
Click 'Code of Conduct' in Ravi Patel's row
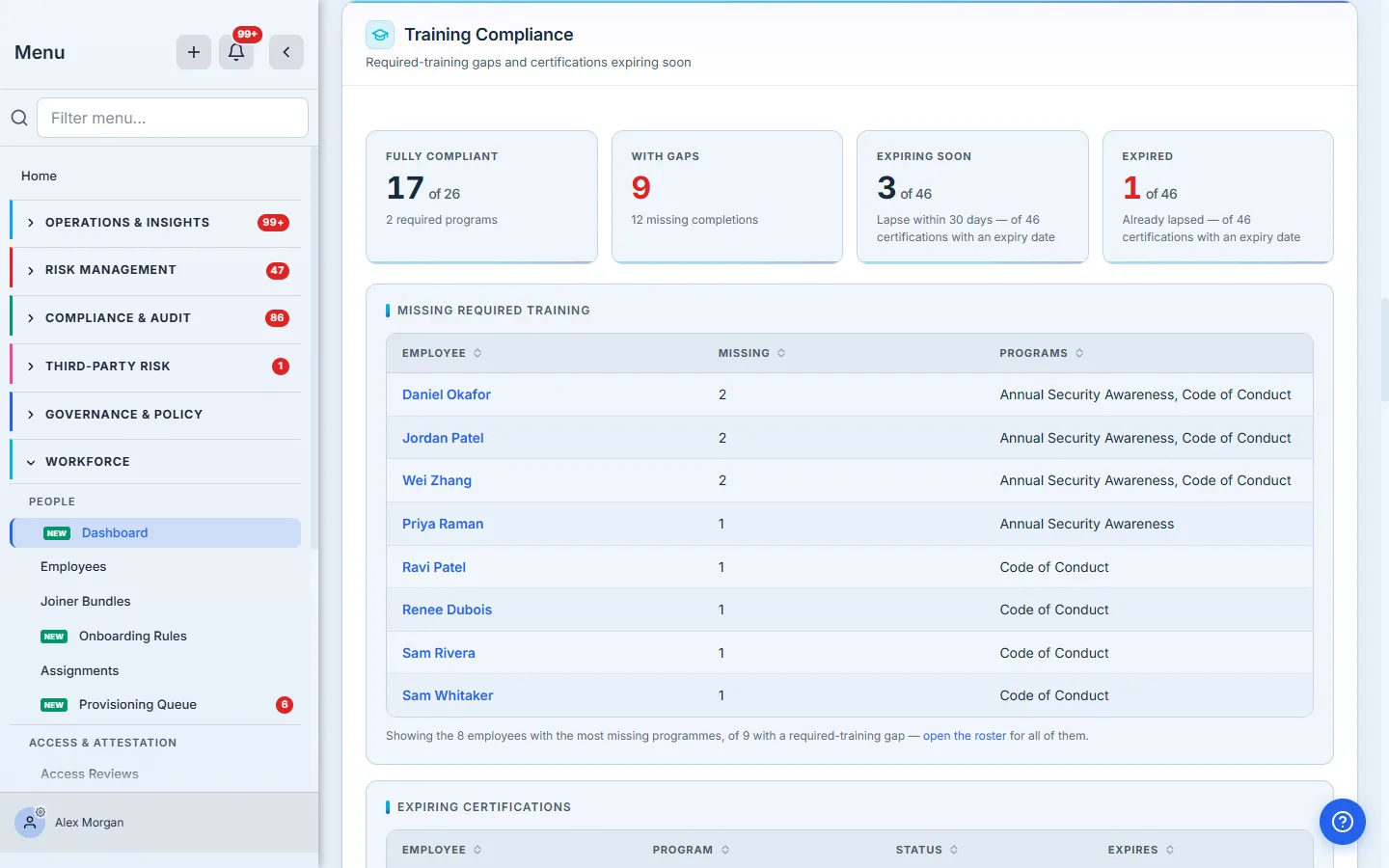pos(1054,567)
